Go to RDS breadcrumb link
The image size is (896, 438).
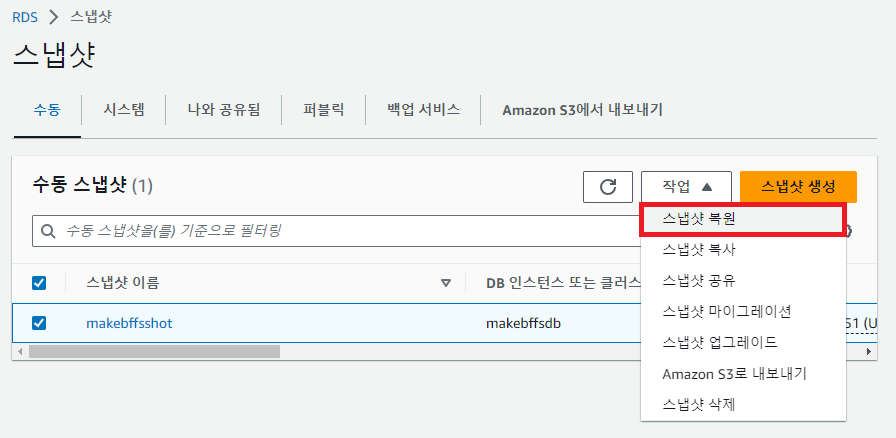25,17
